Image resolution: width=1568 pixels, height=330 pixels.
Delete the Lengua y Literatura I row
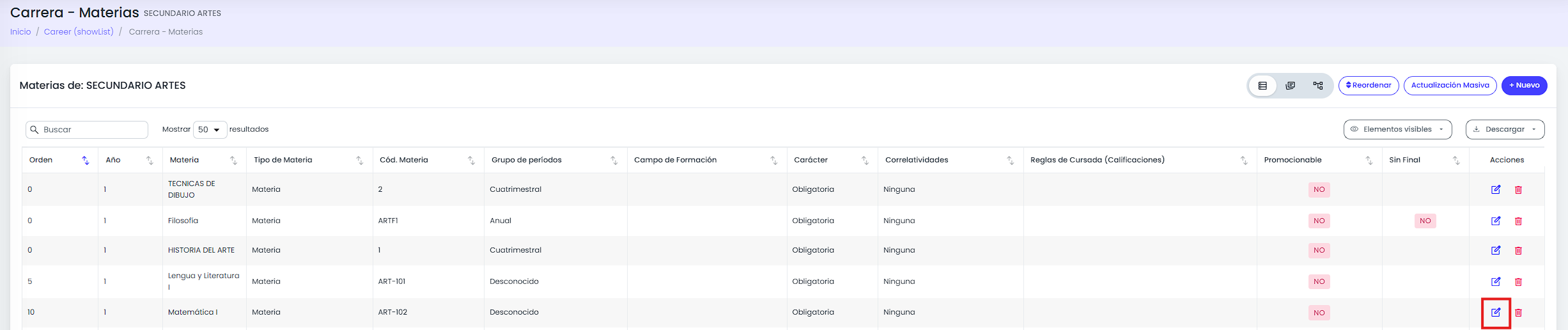[x=1518, y=281]
